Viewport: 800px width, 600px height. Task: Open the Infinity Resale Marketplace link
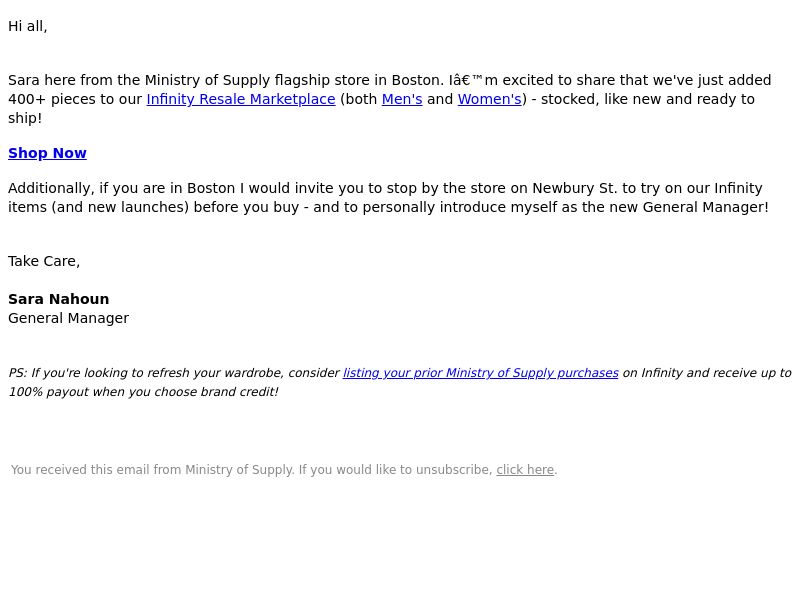(x=241, y=99)
